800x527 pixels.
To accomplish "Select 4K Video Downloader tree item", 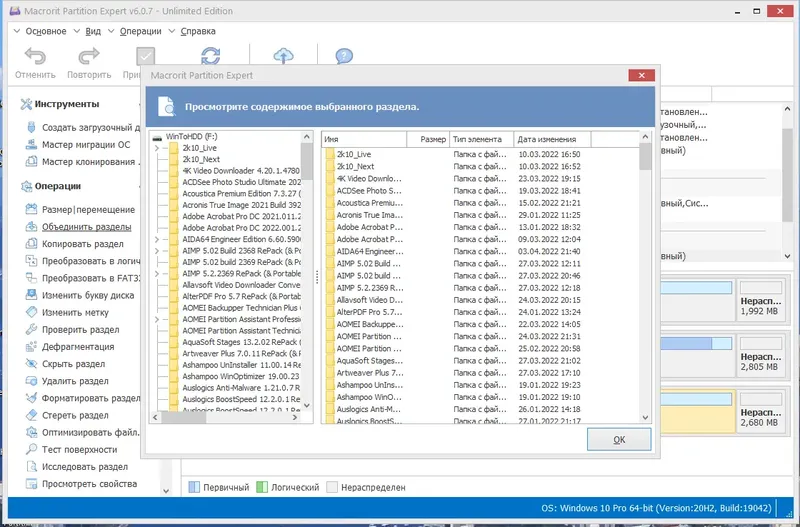I will click(x=241, y=171).
